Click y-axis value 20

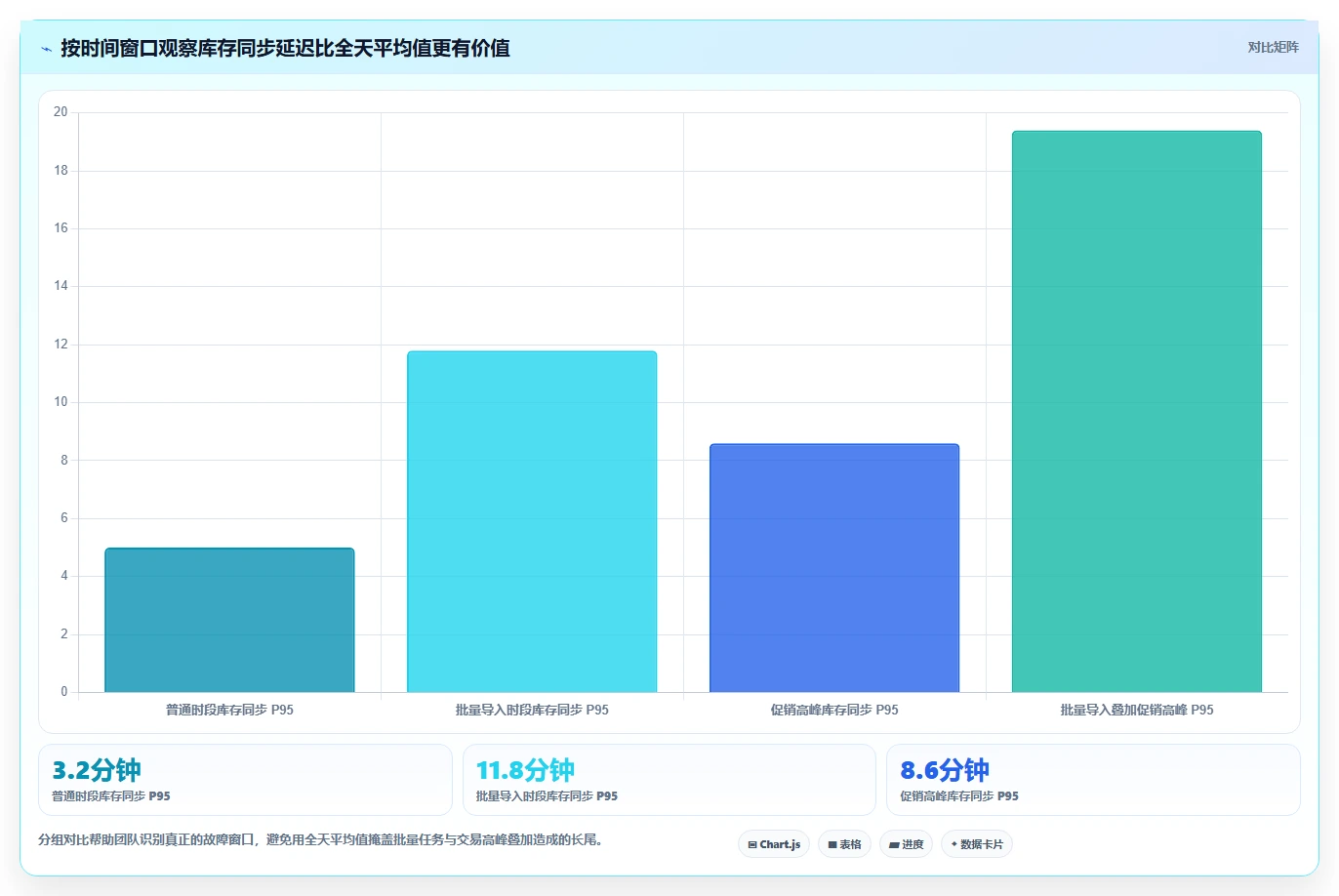61,112
